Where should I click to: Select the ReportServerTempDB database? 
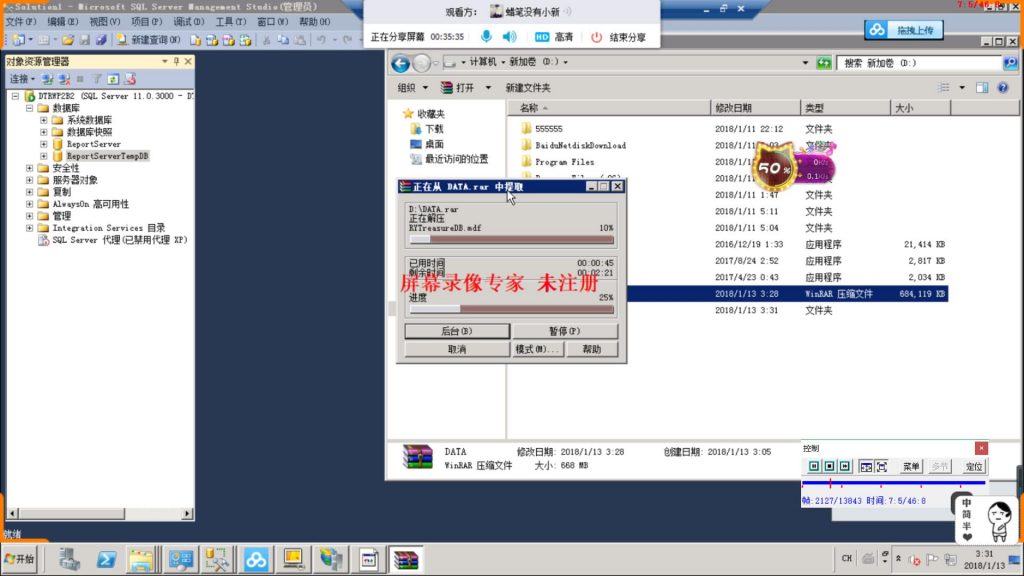[x=107, y=156]
